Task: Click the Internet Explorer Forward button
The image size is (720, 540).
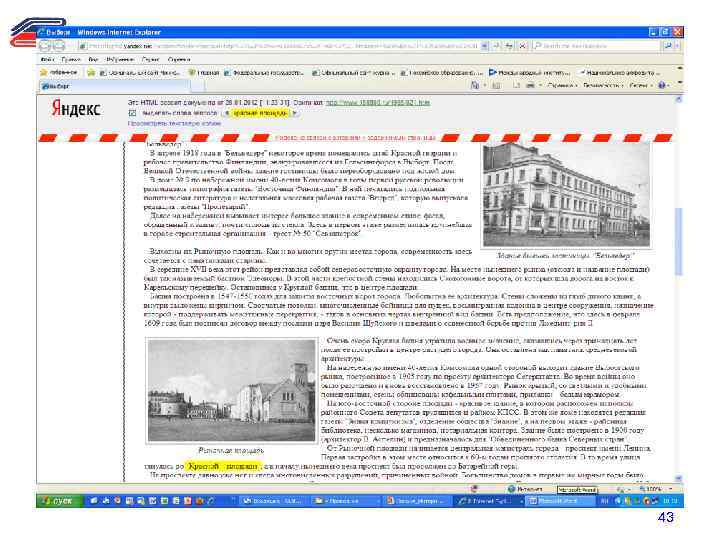Action: 59,45
